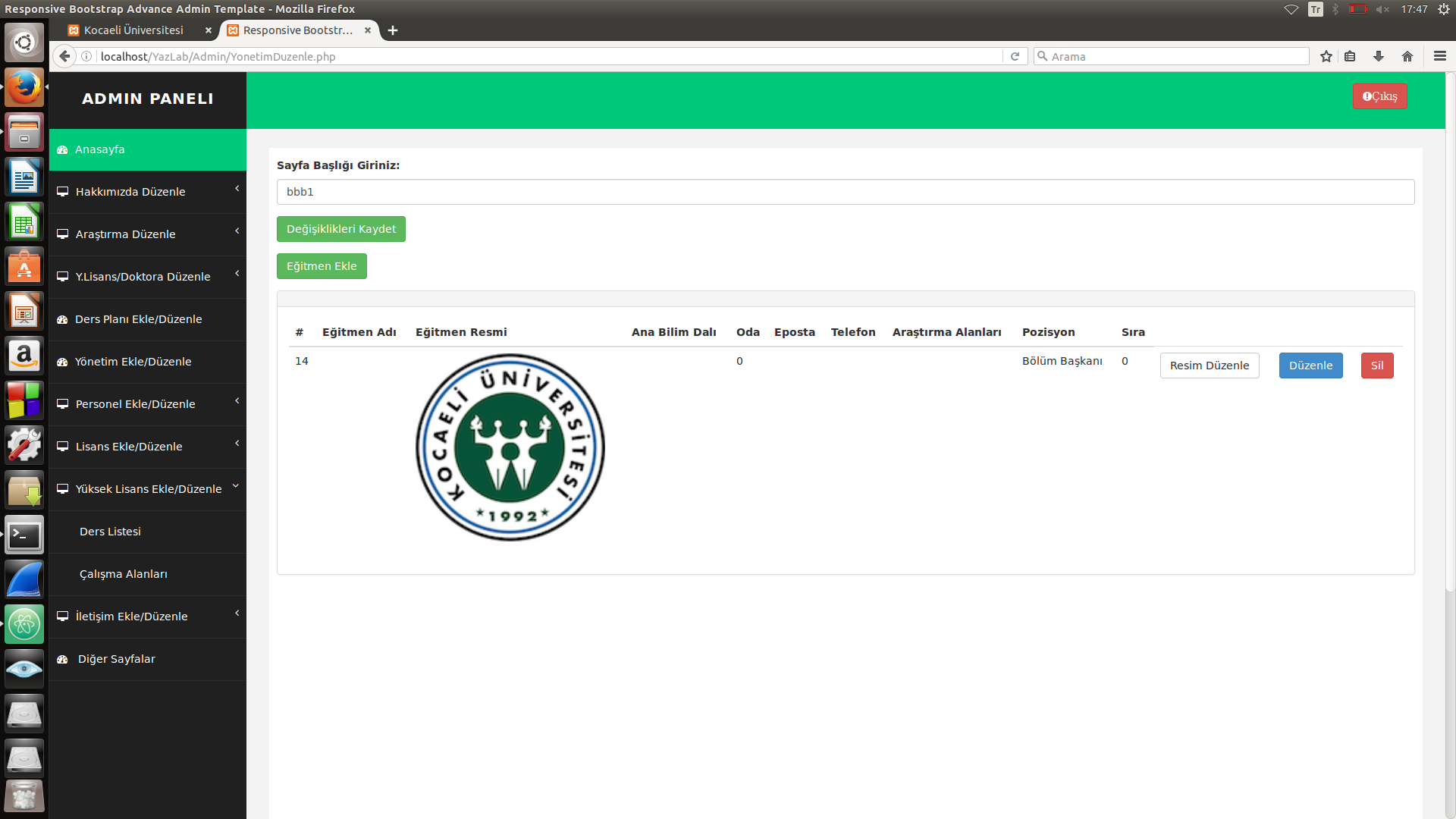Open system settings wrench dock icon
The image size is (1456, 819).
click(x=24, y=445)
